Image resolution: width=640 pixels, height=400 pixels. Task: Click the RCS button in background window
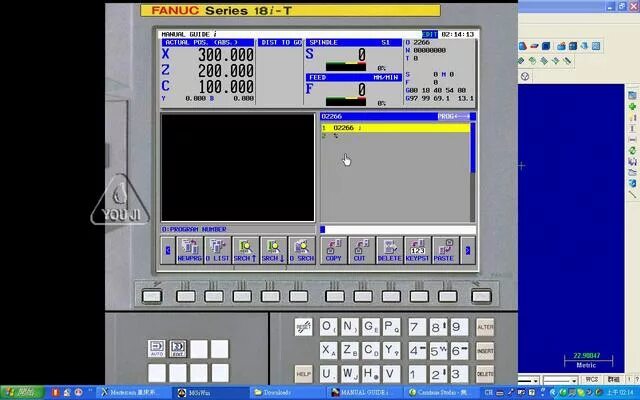click(591, 380)
